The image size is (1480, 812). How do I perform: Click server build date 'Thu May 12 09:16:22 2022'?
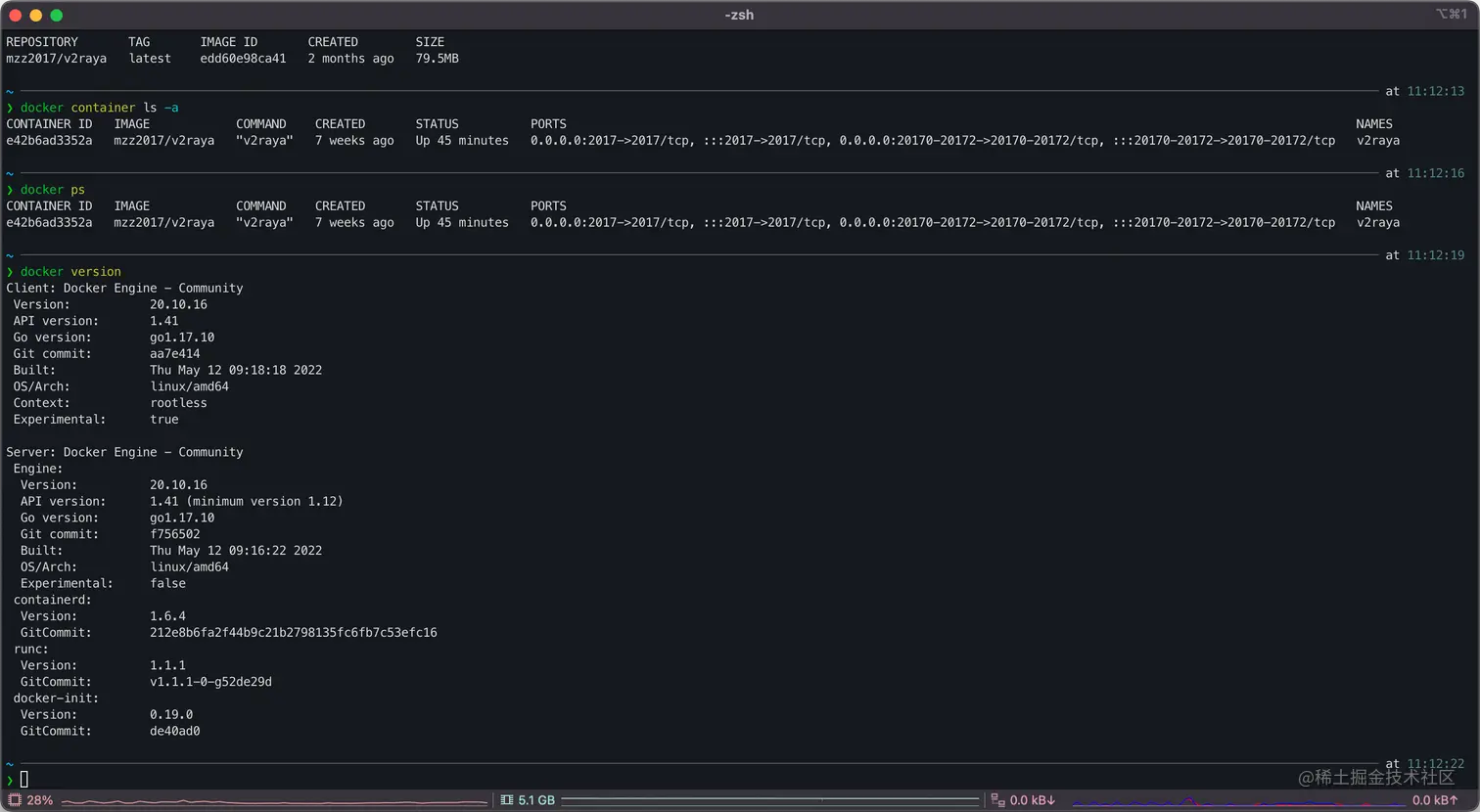pyautogui.click(x=236, y=551)
